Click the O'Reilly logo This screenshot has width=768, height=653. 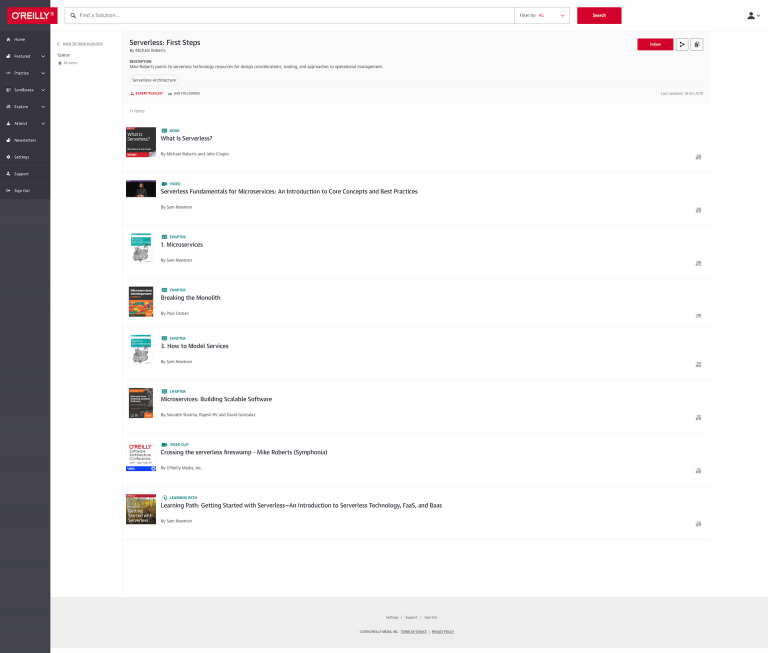[x=32, y=16]
